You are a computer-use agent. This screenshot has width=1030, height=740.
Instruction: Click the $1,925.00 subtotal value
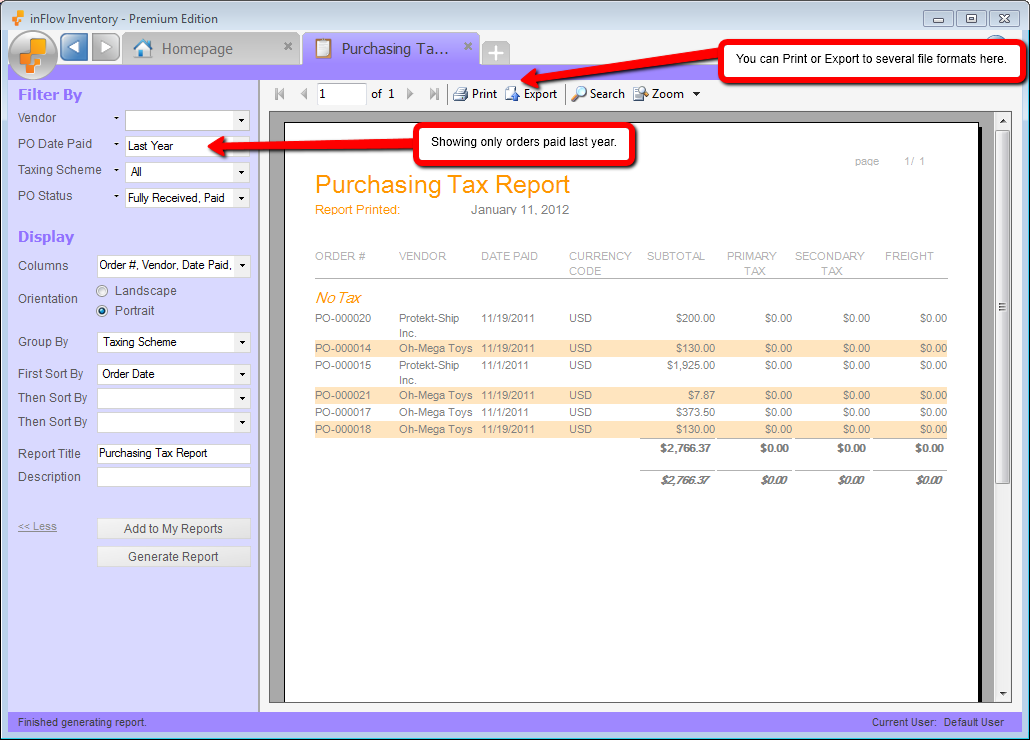(691, 366)
